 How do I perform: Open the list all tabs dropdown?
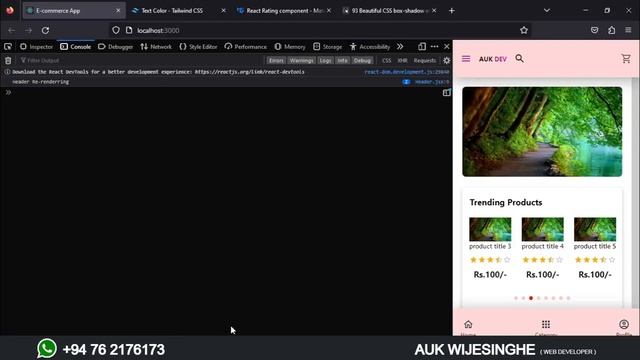coord(547,11)
